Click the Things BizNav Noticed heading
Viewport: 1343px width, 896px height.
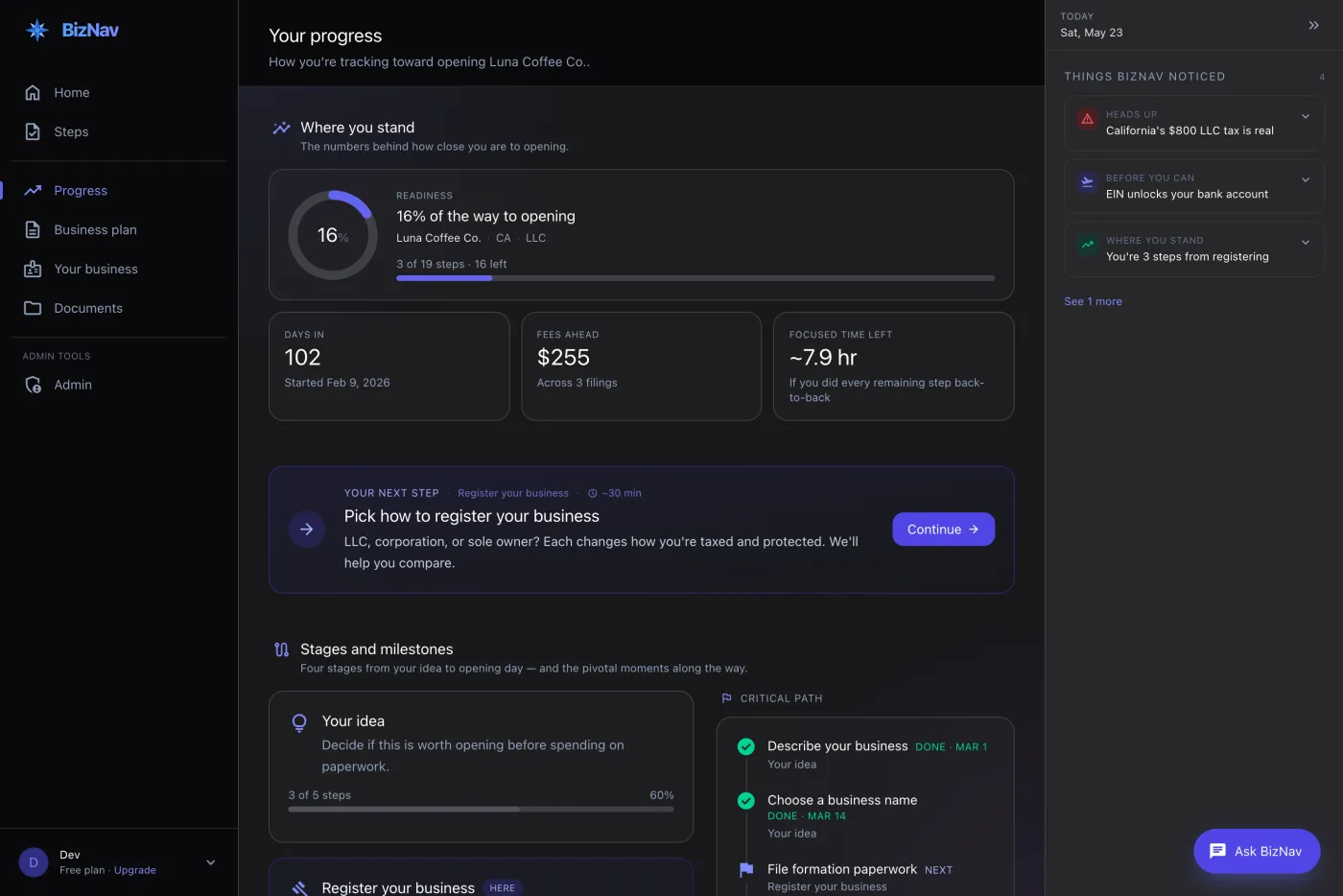click(1144, 77)
